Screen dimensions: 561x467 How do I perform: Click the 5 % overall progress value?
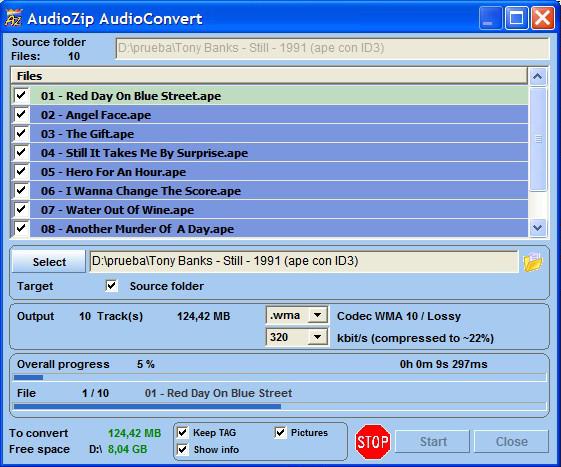(146, 364)
